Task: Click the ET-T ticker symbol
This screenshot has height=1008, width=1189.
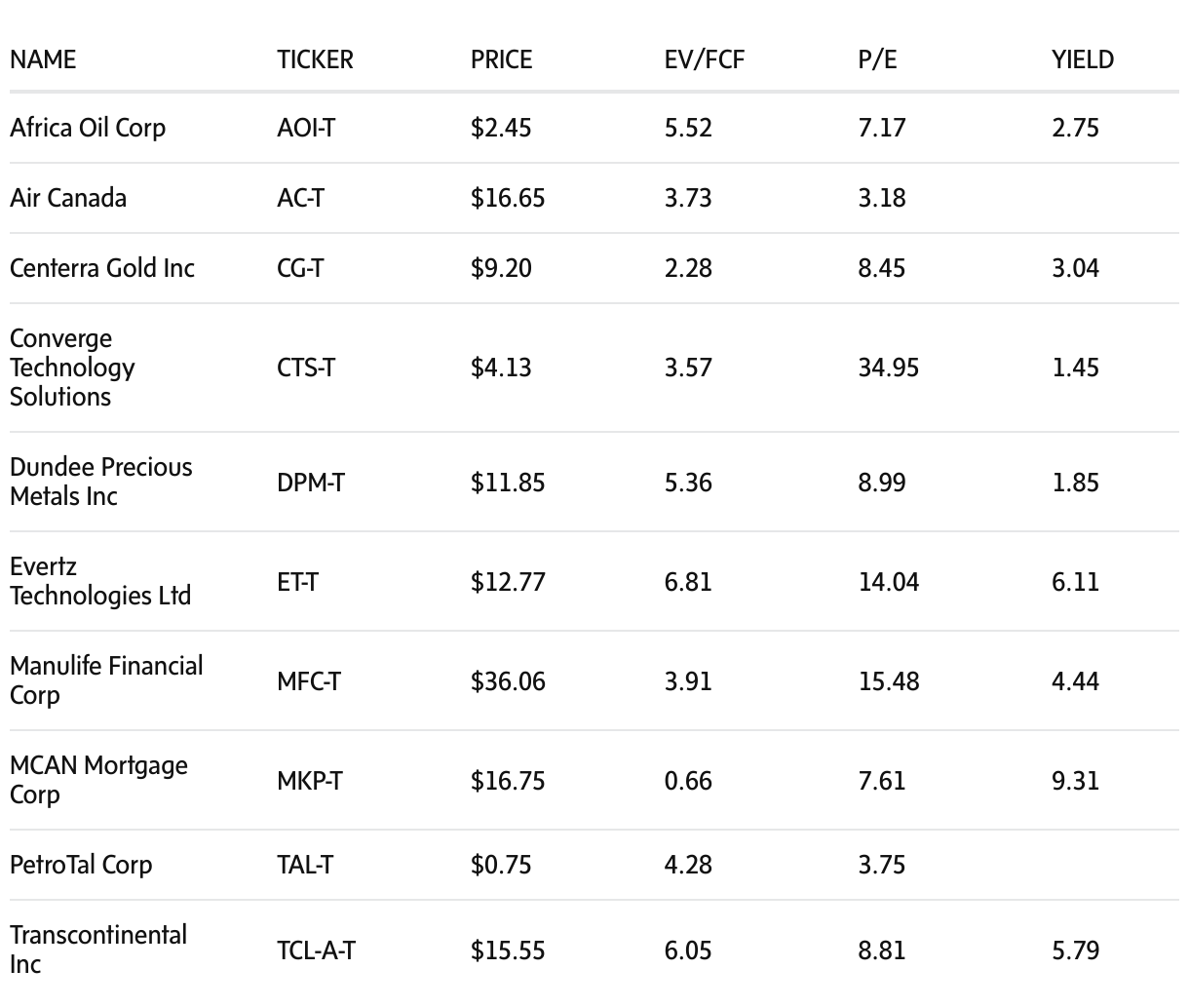Action: click(297, 582)
